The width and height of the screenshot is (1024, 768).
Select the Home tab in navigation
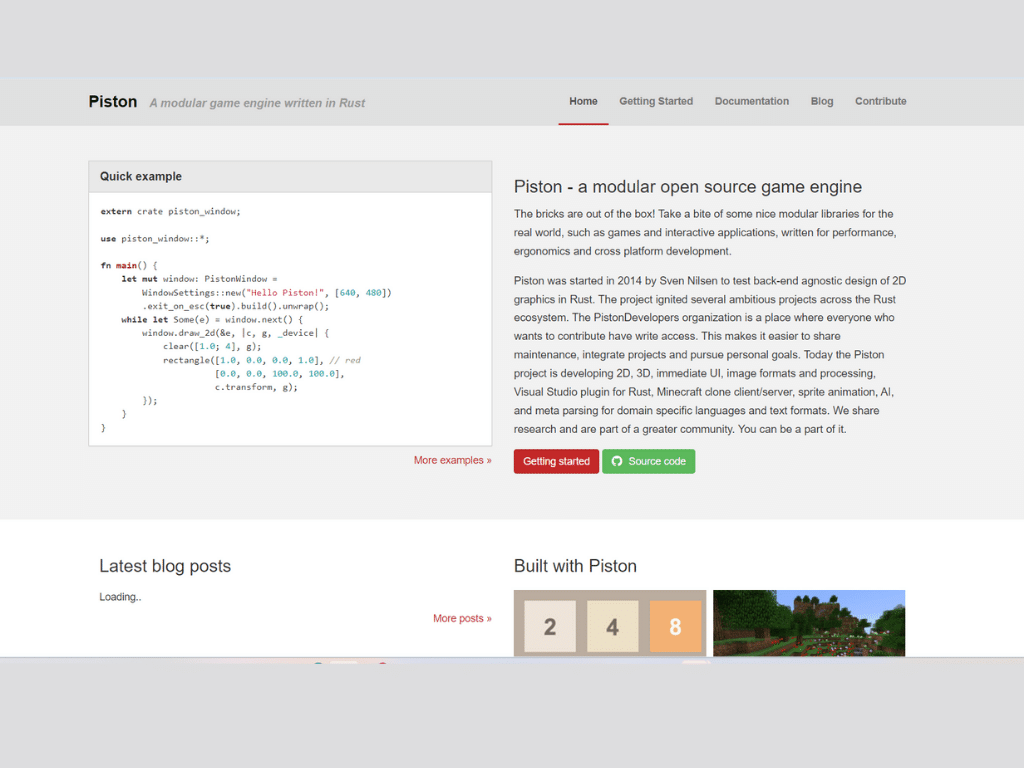(583, 101)
